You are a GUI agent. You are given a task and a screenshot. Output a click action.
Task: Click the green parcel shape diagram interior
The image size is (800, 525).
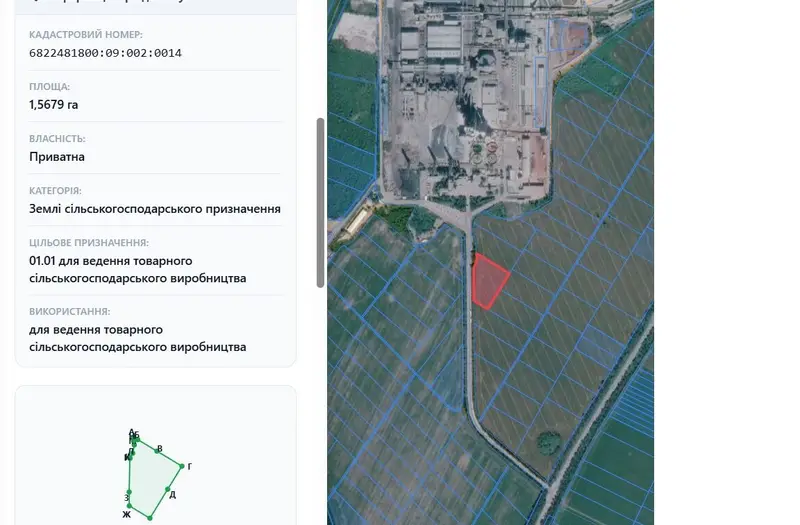[x=152, y=478]
